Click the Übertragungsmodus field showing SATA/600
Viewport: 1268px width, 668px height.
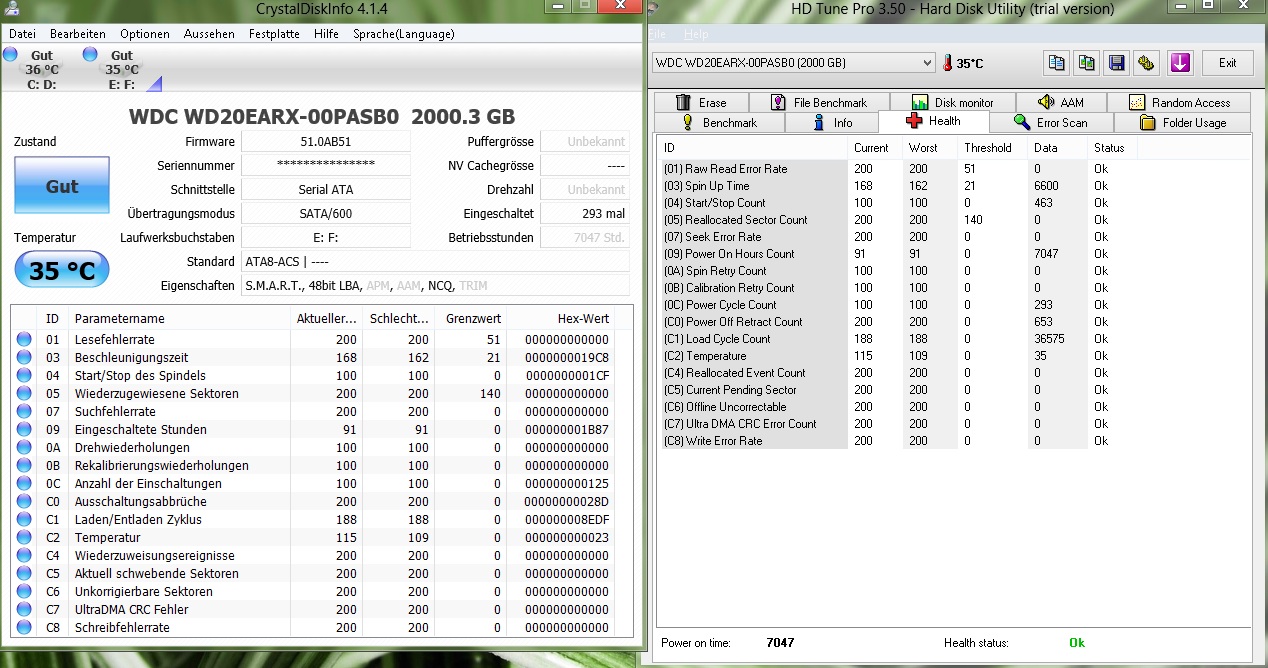(x=326, y=213)
